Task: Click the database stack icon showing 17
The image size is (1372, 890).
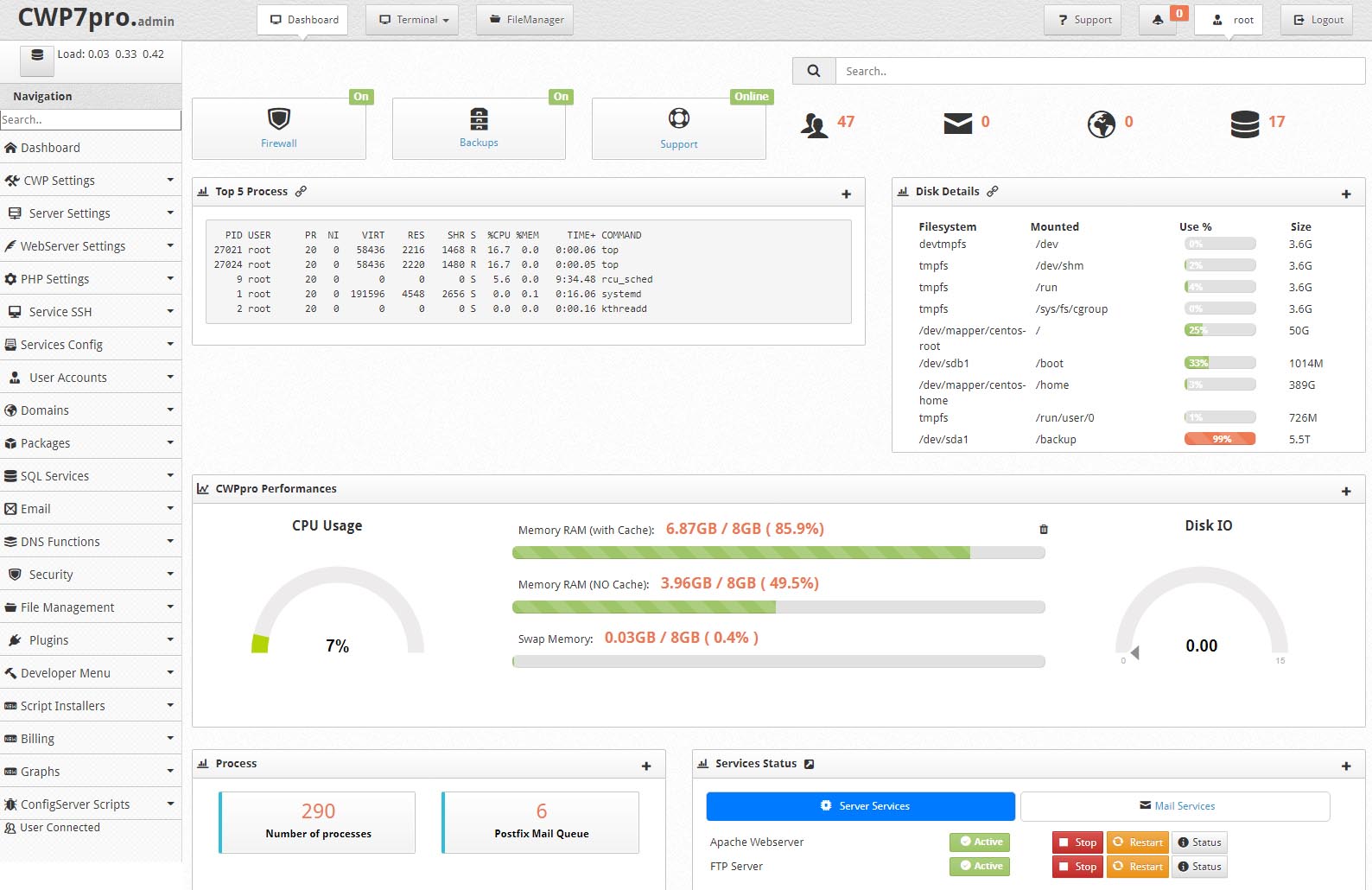Action: coord(1245,124)
